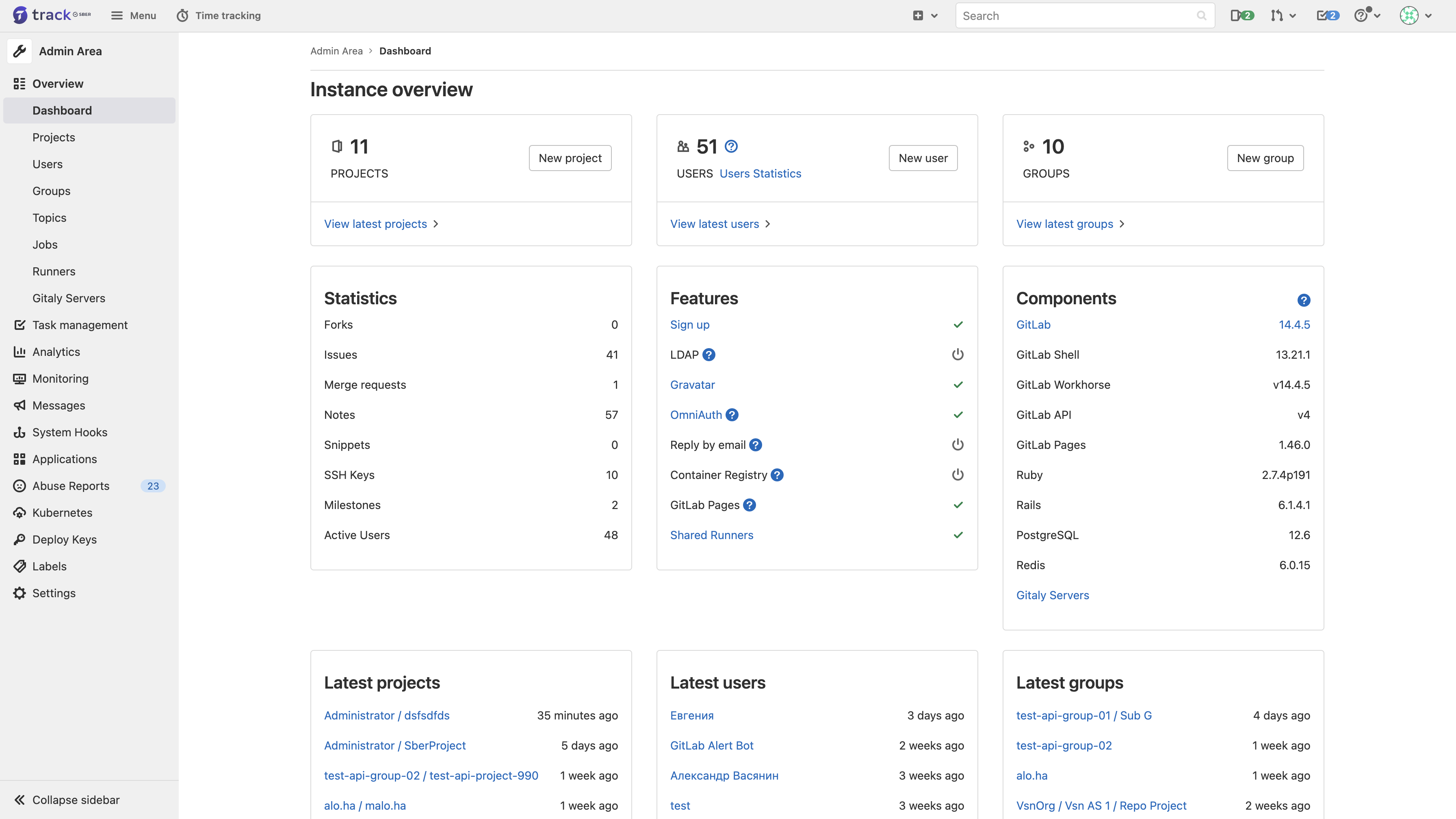Click the LDAP disabled power icon

pos(958,355)
